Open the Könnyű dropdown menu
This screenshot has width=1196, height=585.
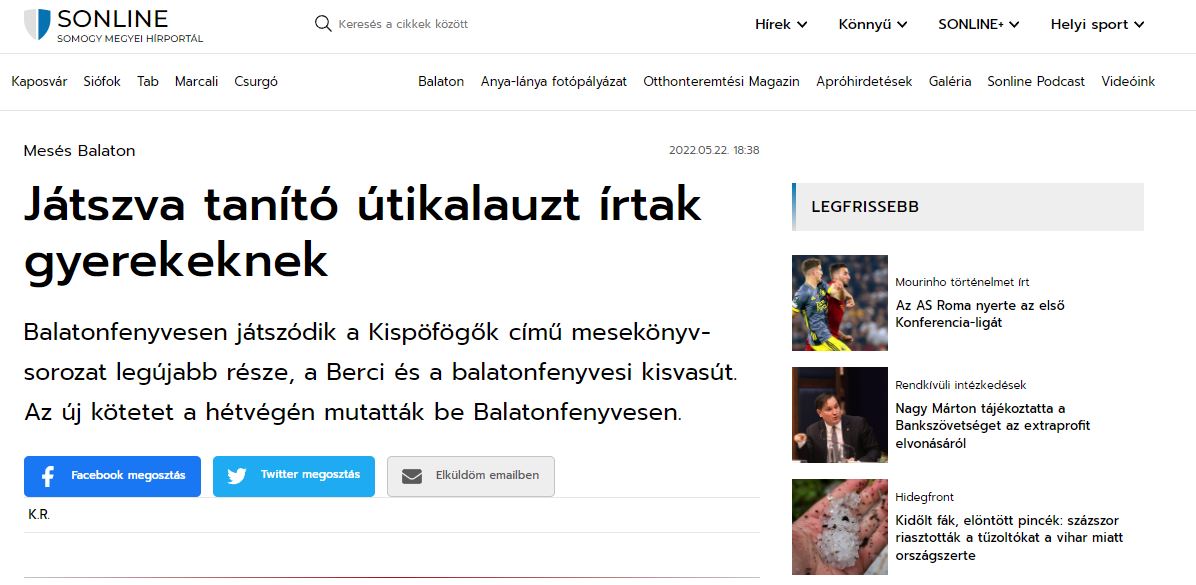pyautogui.click(x=873, y=25)
